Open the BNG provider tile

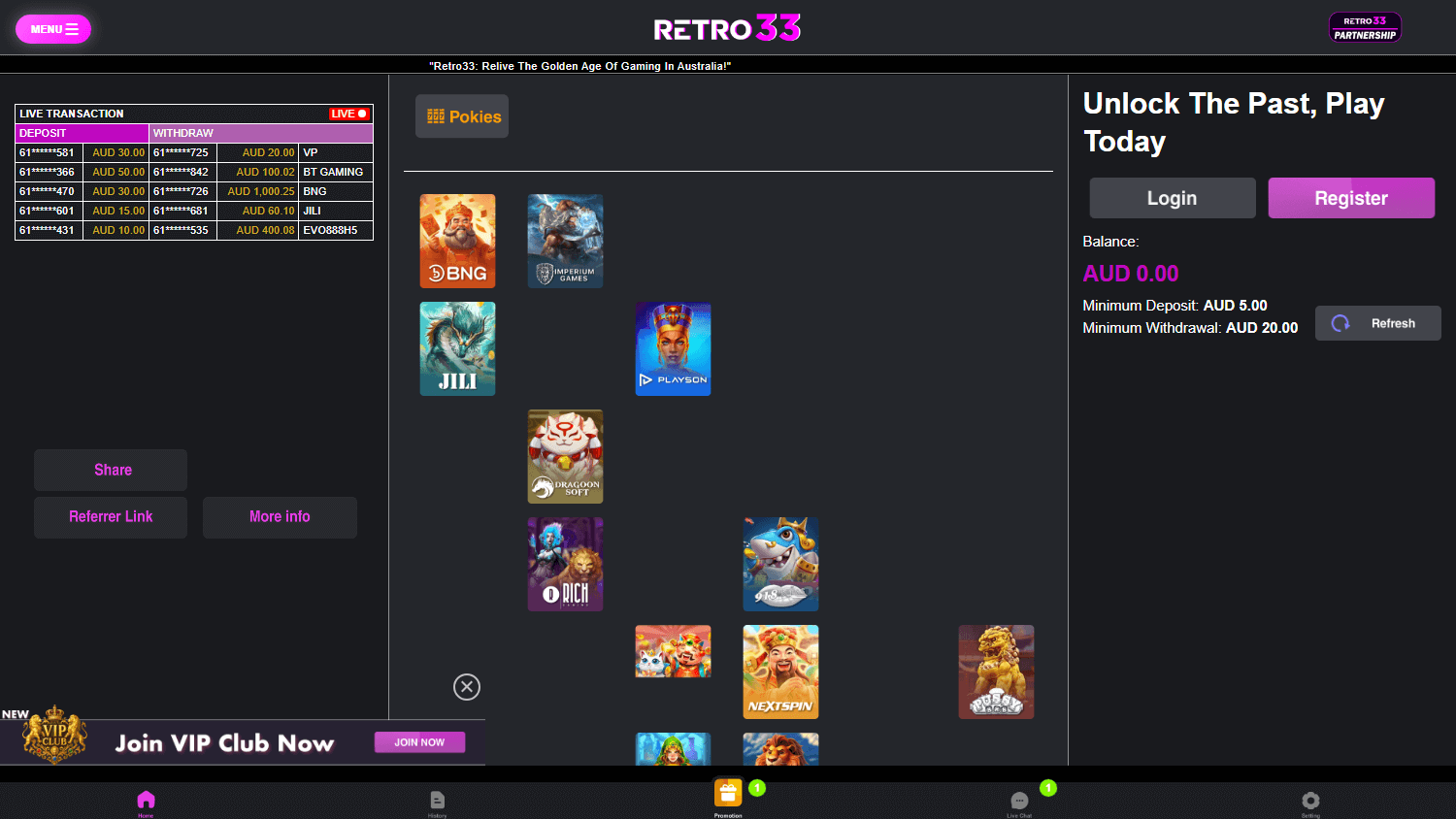457,241
